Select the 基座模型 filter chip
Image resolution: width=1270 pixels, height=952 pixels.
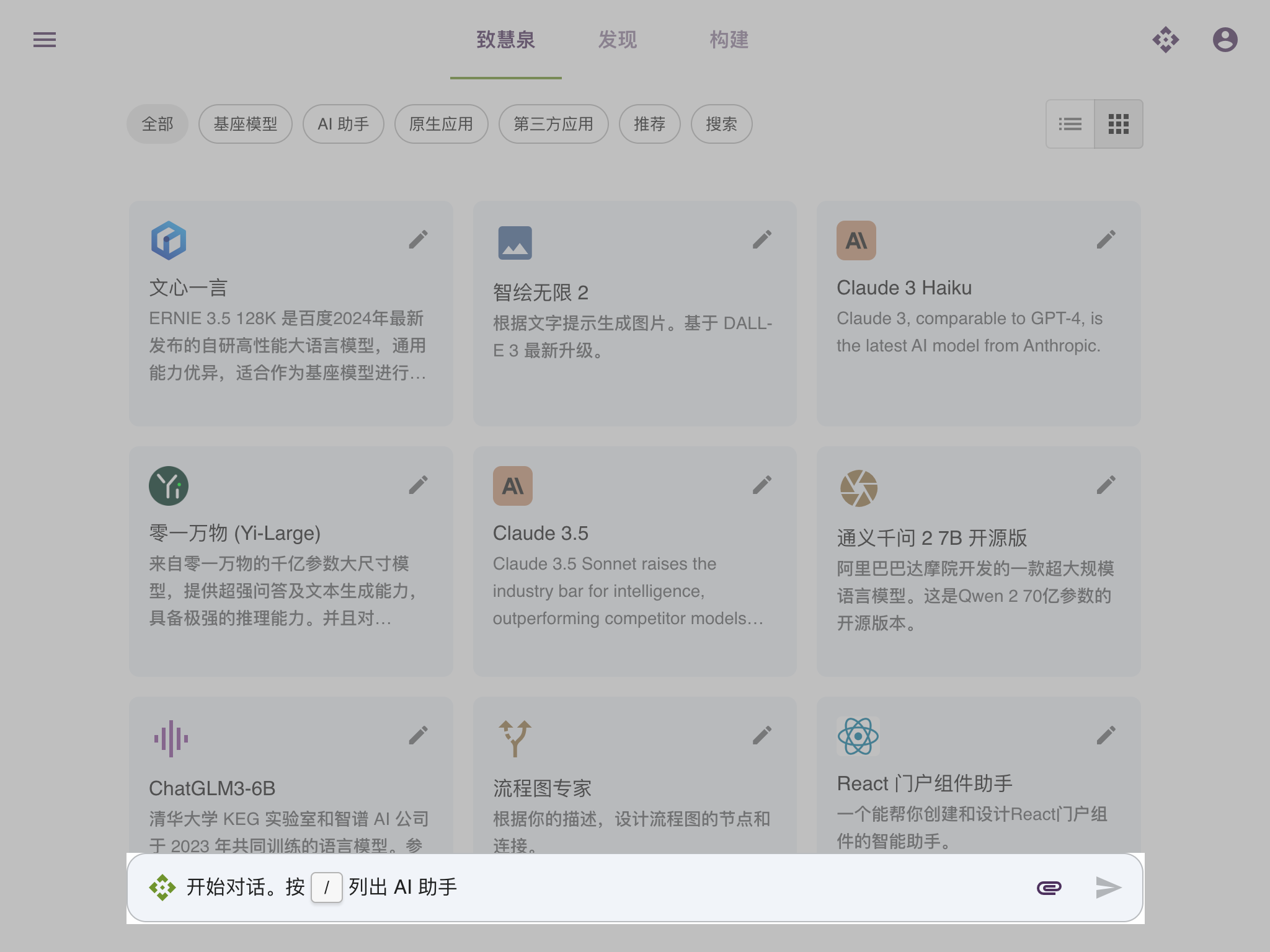click(246, 124)
